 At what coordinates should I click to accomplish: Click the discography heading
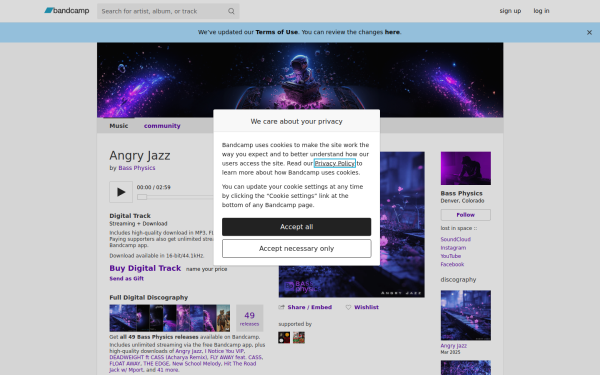(458, 280)
